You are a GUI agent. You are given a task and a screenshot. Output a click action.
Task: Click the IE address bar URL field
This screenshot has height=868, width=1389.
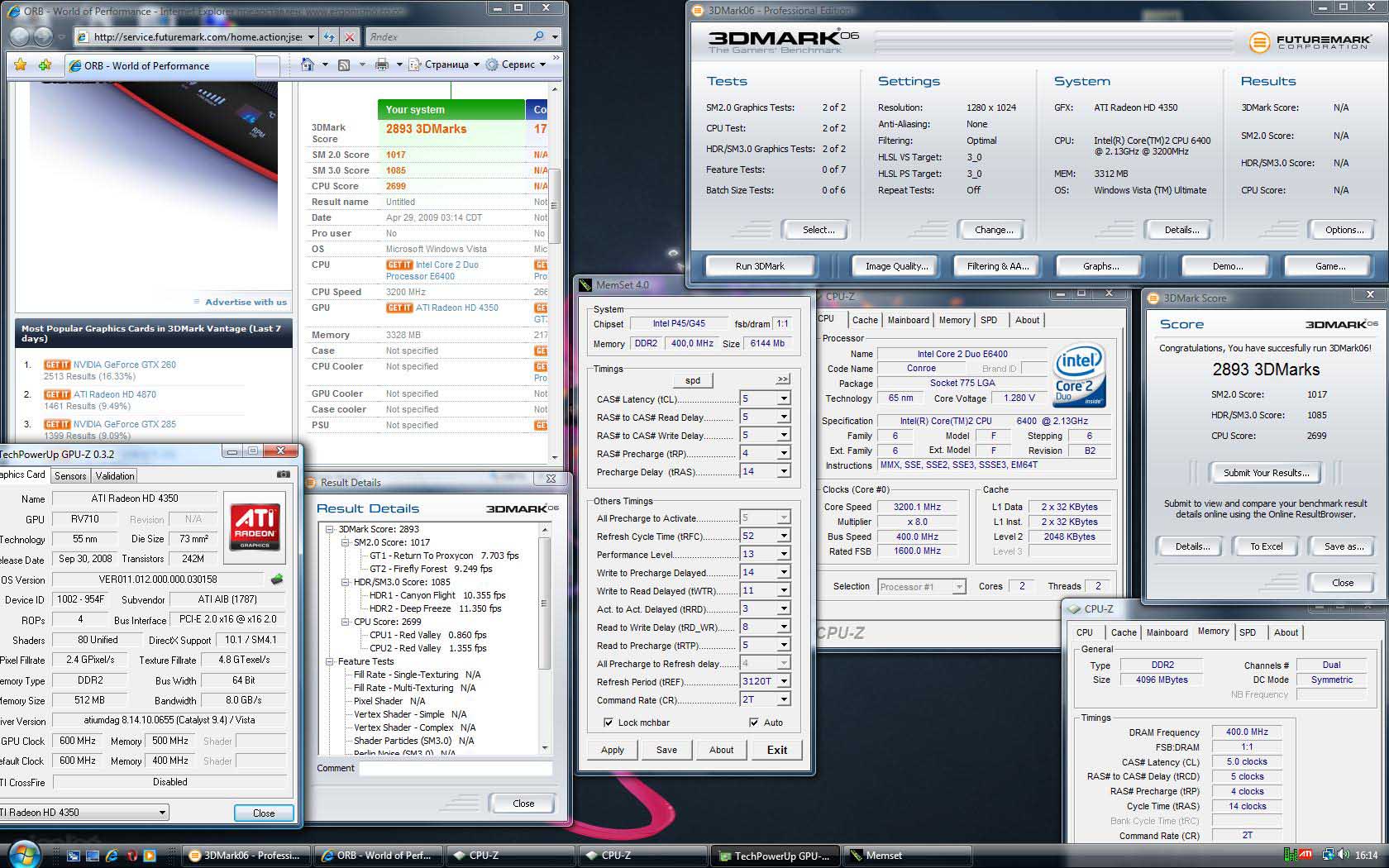[196, 37]
